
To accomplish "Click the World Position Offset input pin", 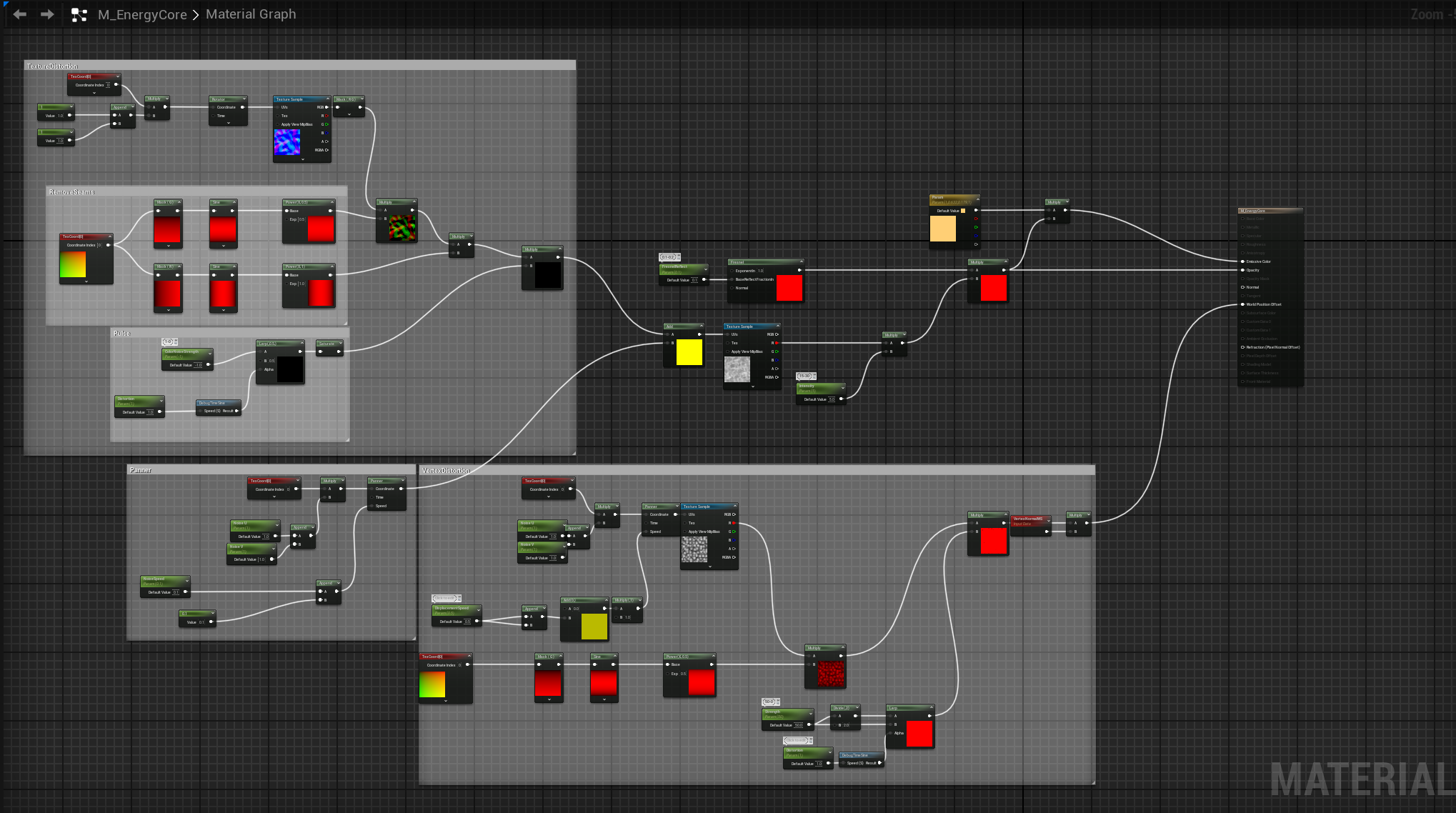I will pyautogui.click(x=1243, y=304).
